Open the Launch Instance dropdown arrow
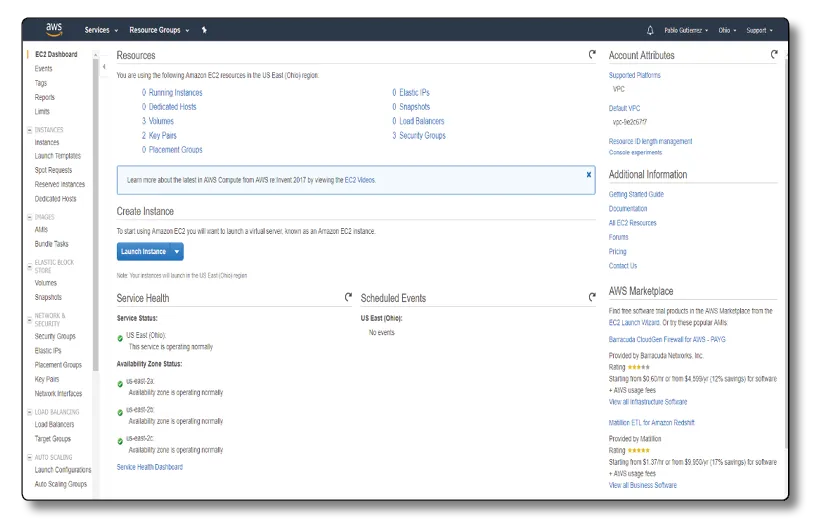The image size is (828, 529). point(177,252)
